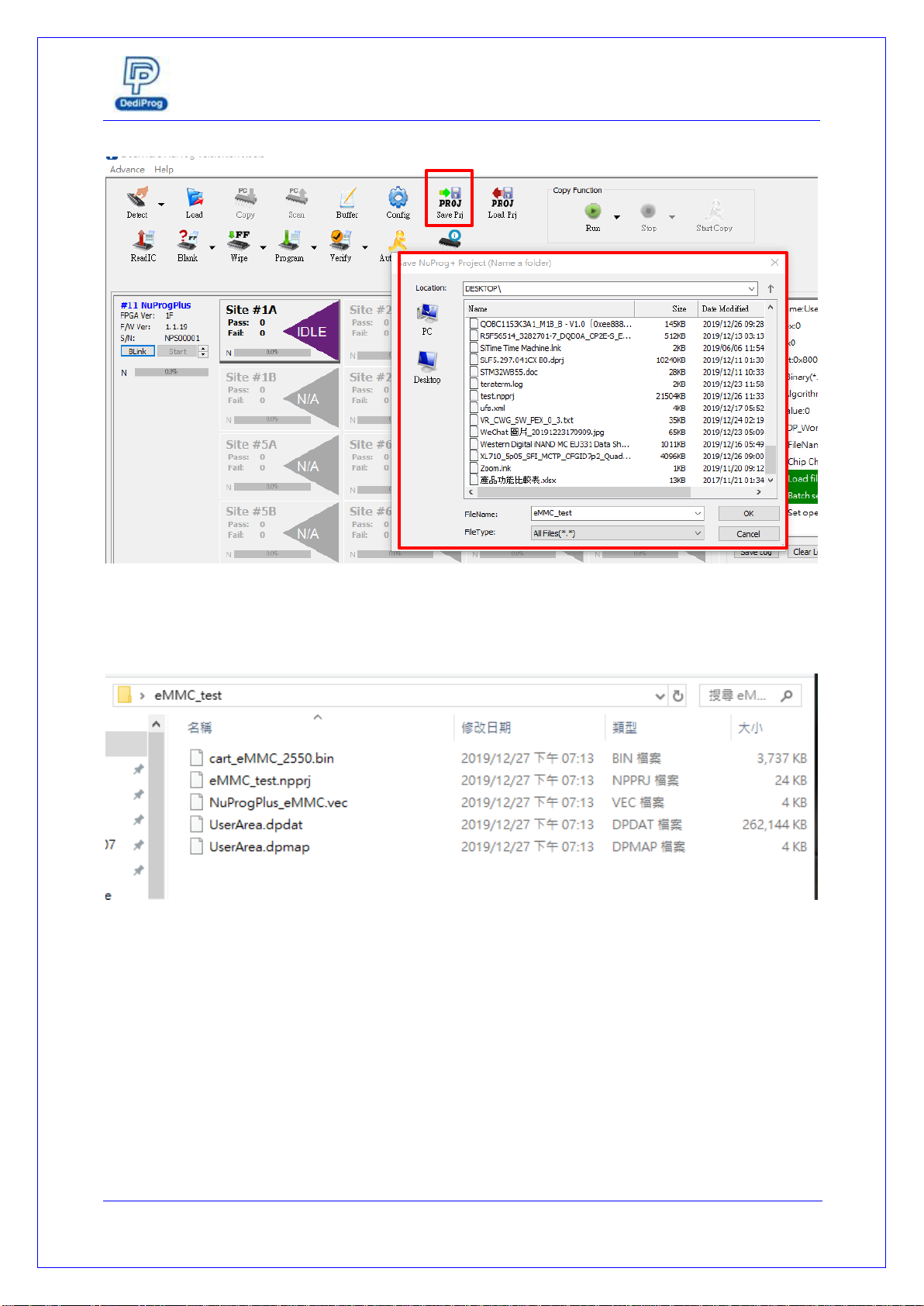Start the green Run button
924x1306 pixels.
(593, 211)
